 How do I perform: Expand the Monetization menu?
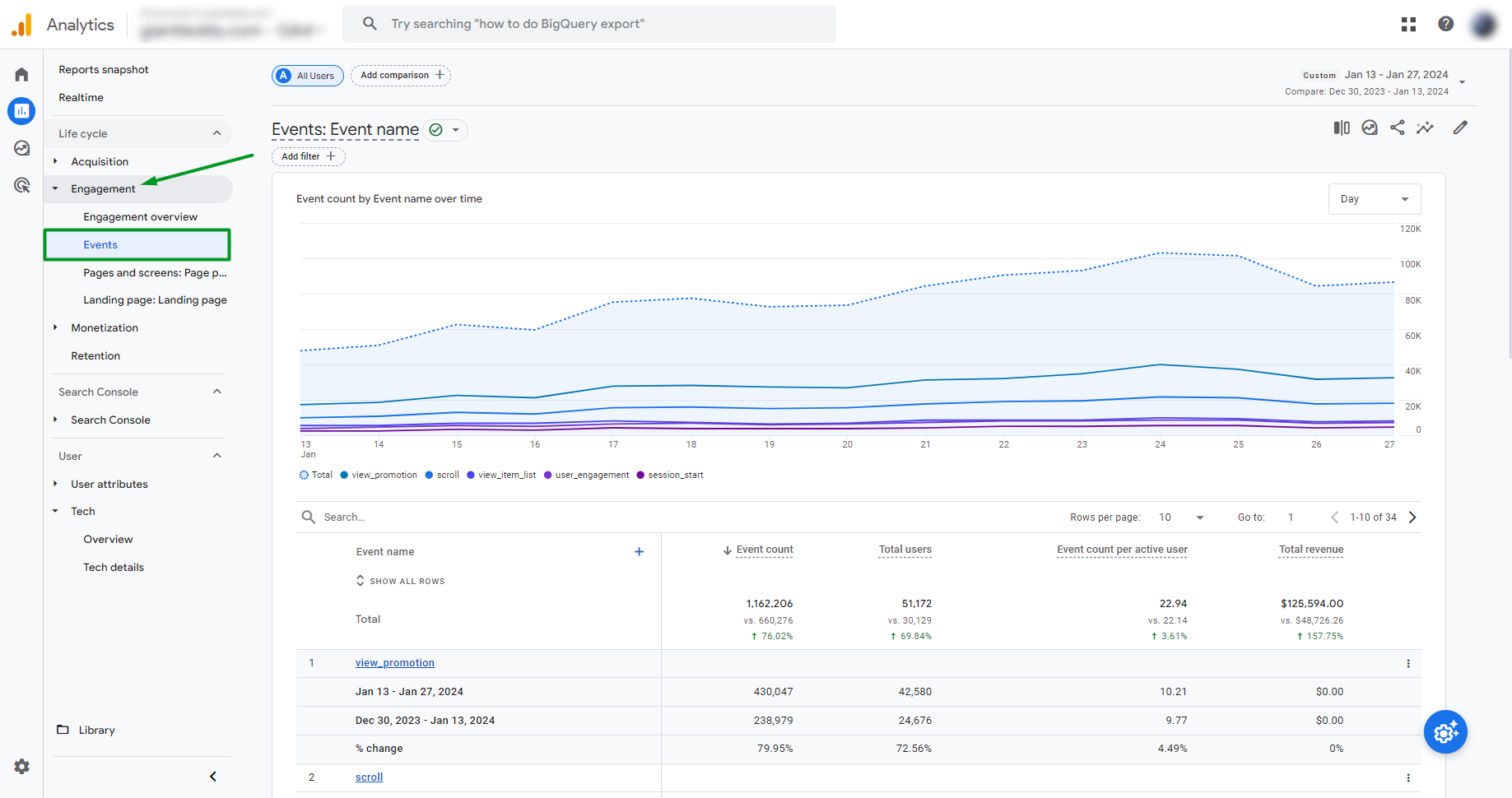pos(55,327)
